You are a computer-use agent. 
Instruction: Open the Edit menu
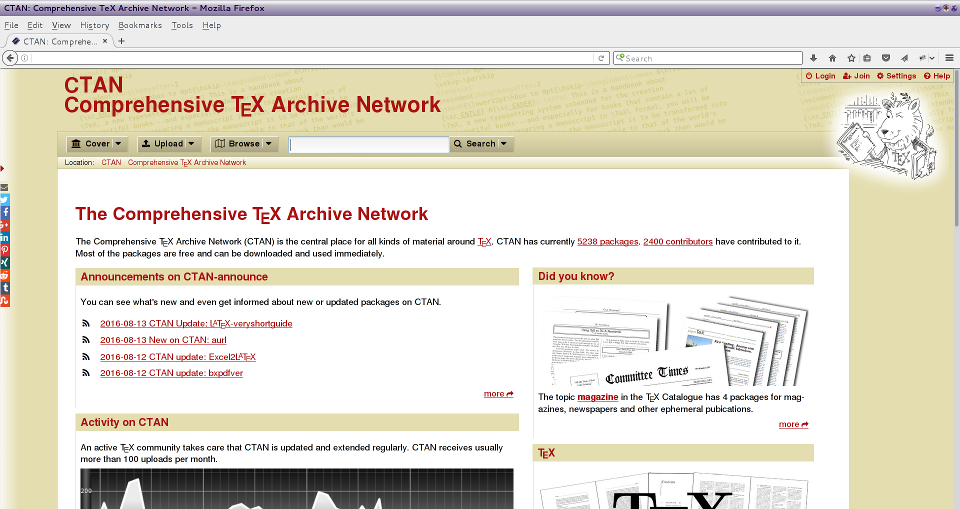[x=35, y=25]
